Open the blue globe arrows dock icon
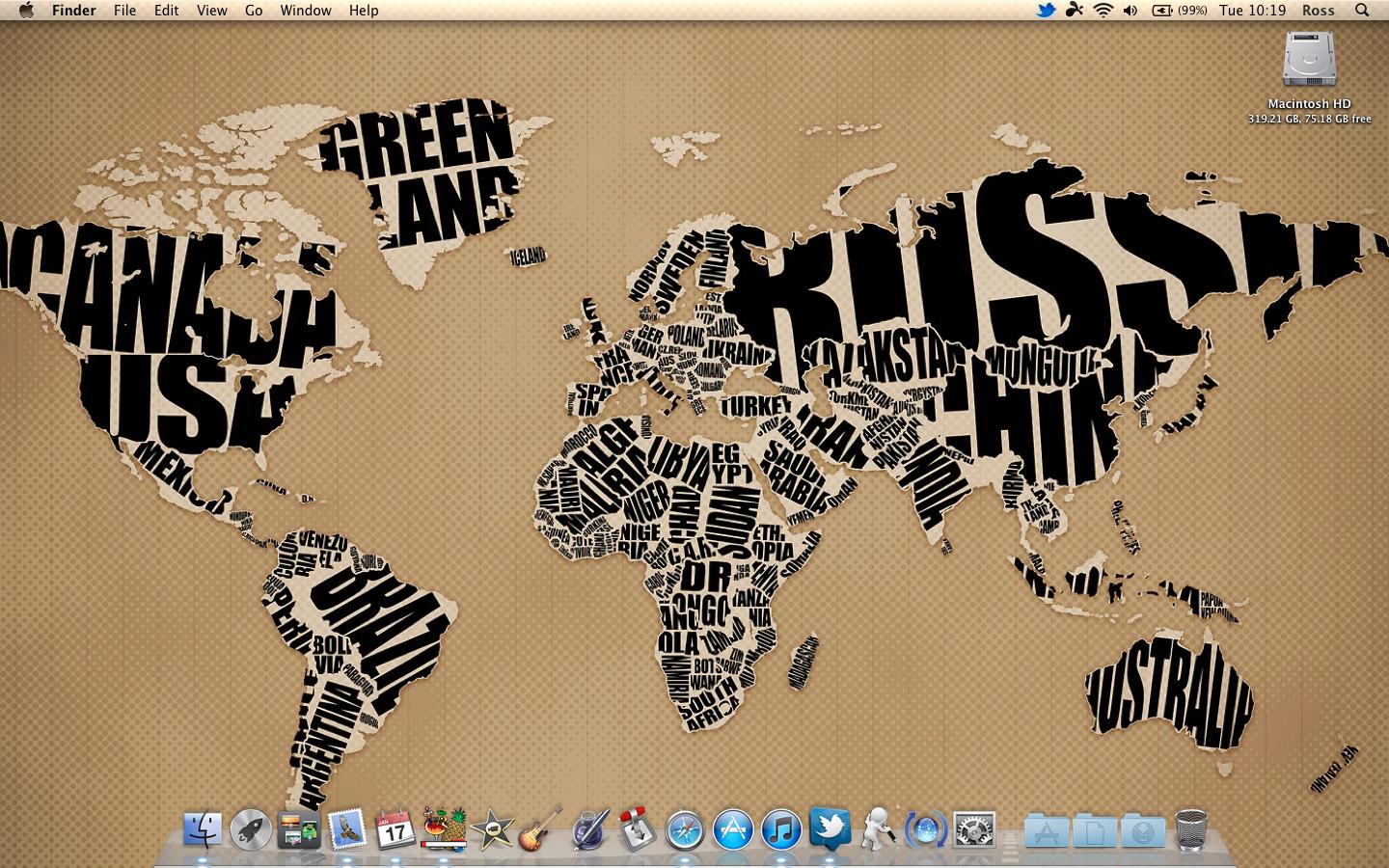The width and height of the screenshot is (1389, 868). tap(927, 829)
